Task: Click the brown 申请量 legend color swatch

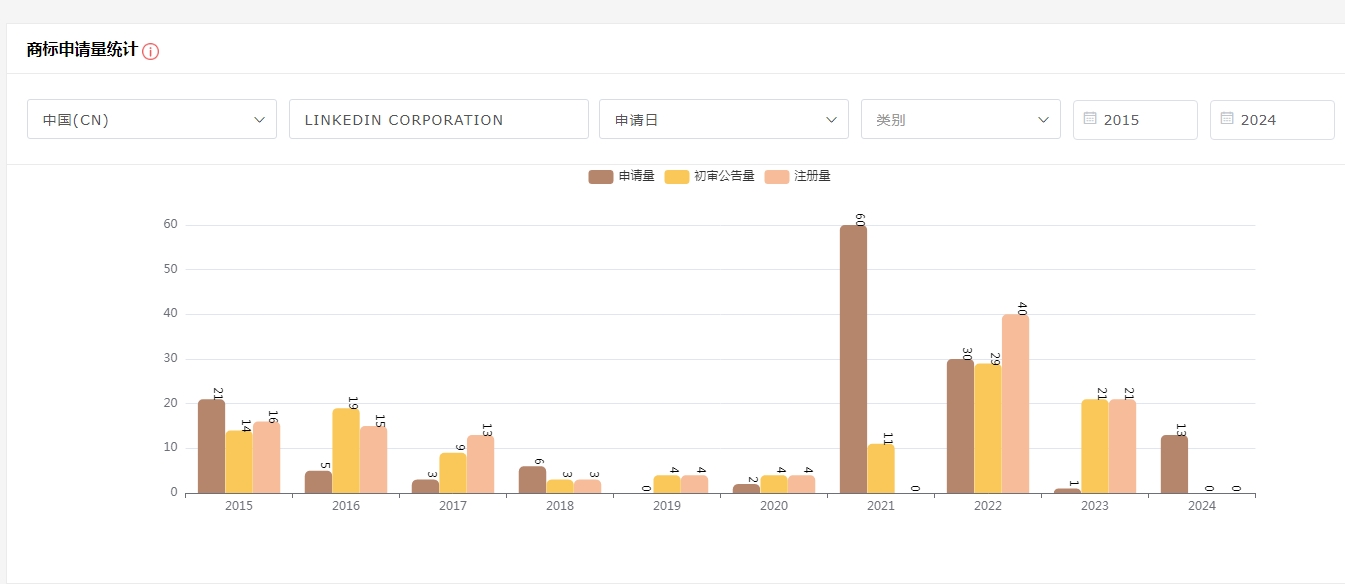Action: coord(600,177)
